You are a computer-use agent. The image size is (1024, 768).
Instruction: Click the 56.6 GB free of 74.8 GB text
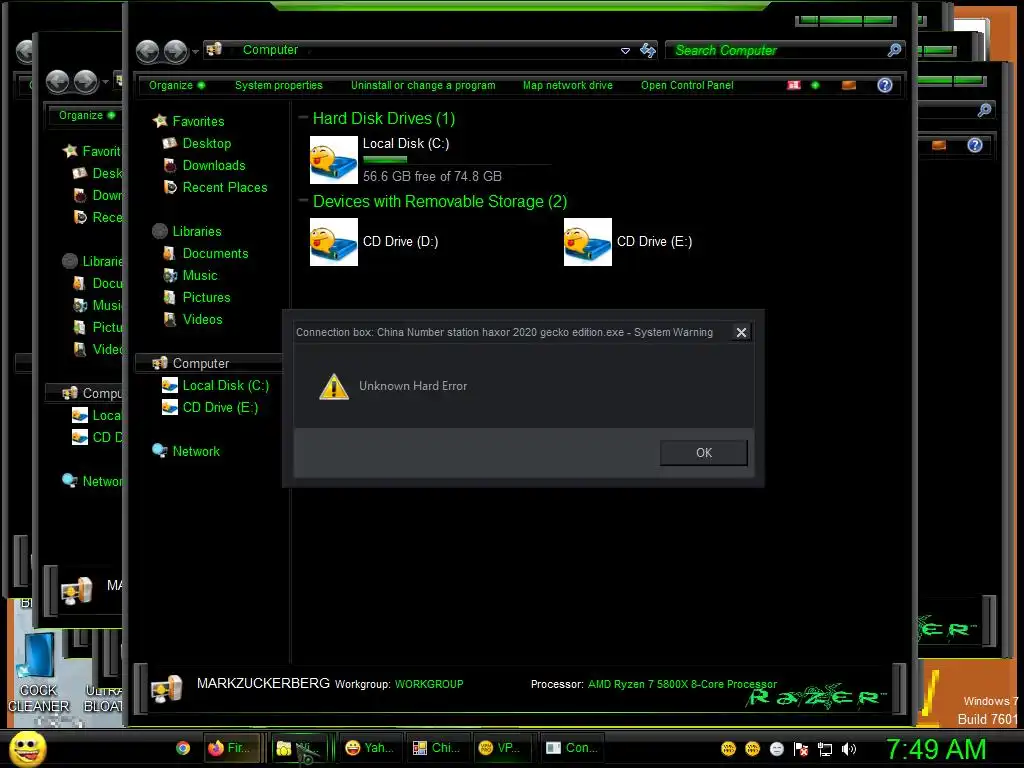tap(432, 176)
